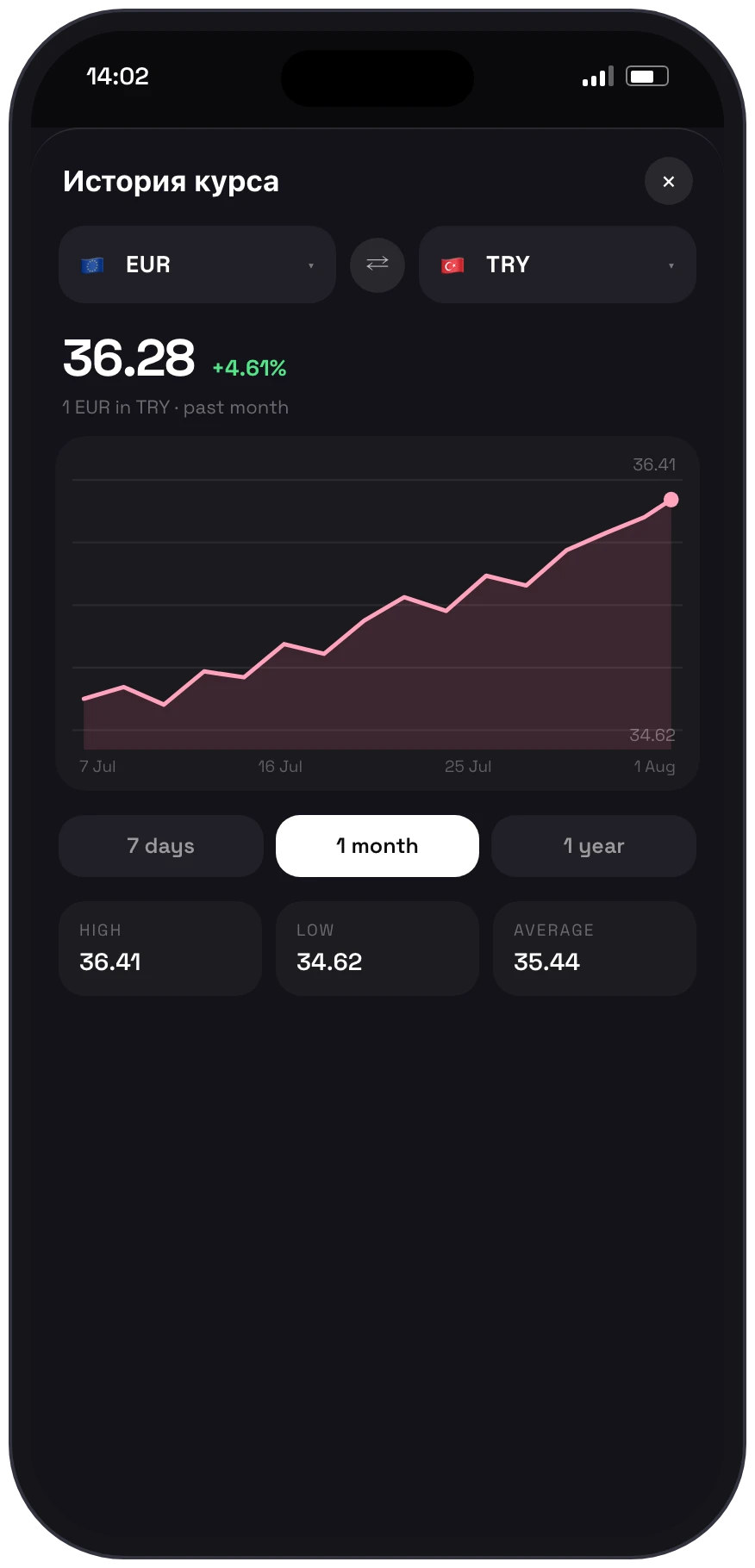Open the EUR currency dropdown
The height and width of the screenshot is (1568, 755).
pyautogui.click(x=197, y=264)
